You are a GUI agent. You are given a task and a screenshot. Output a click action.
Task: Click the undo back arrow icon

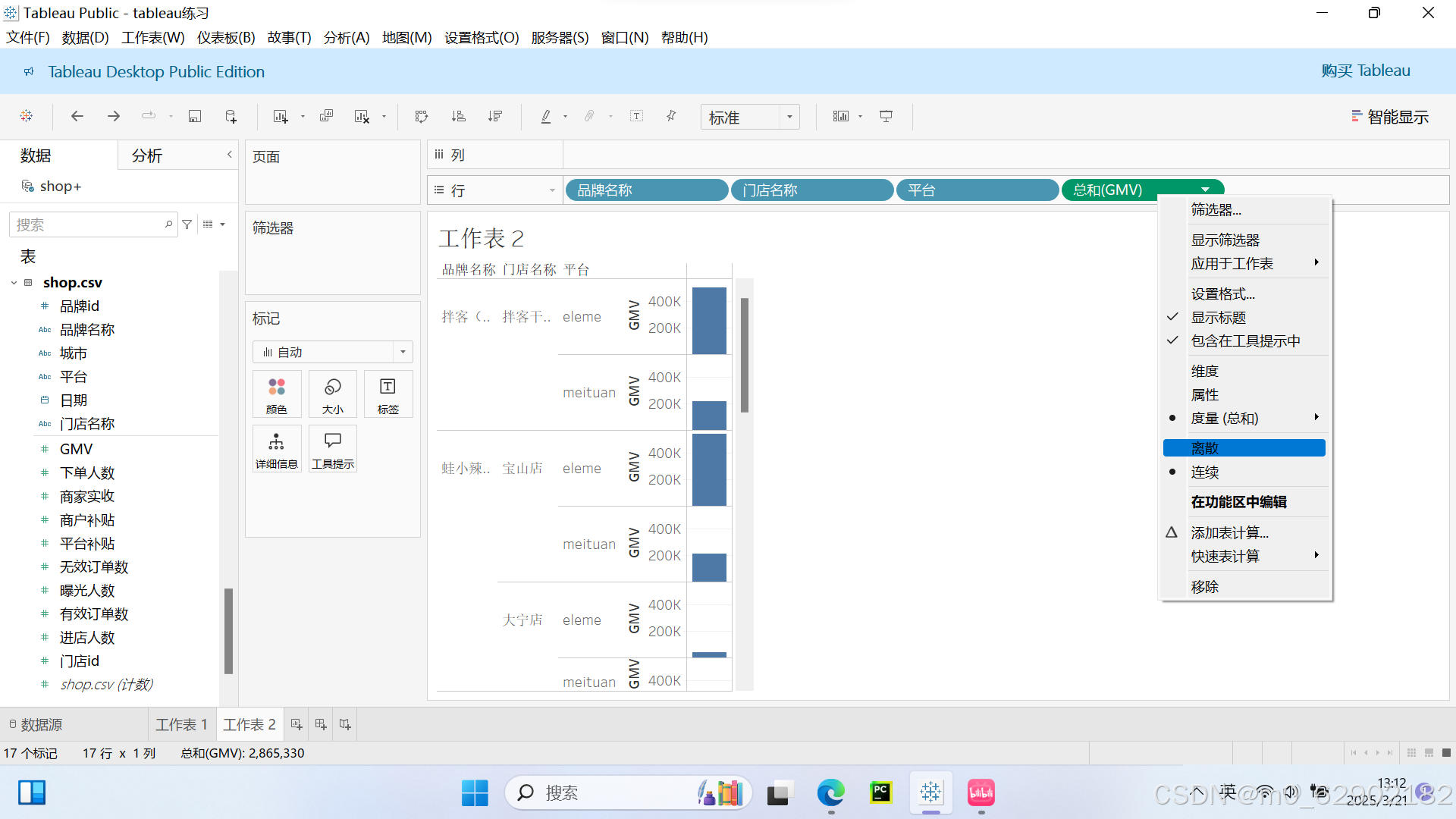tap(77, 116)
